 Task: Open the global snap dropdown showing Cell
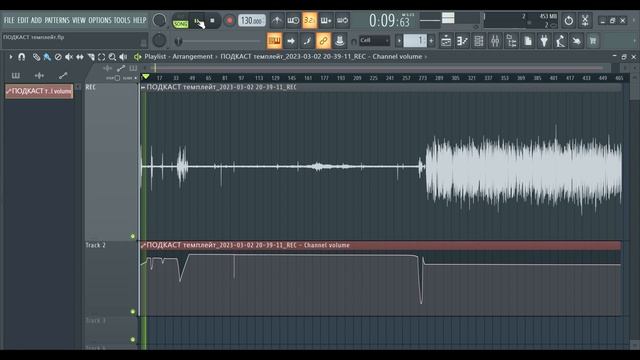click(374, 40)
